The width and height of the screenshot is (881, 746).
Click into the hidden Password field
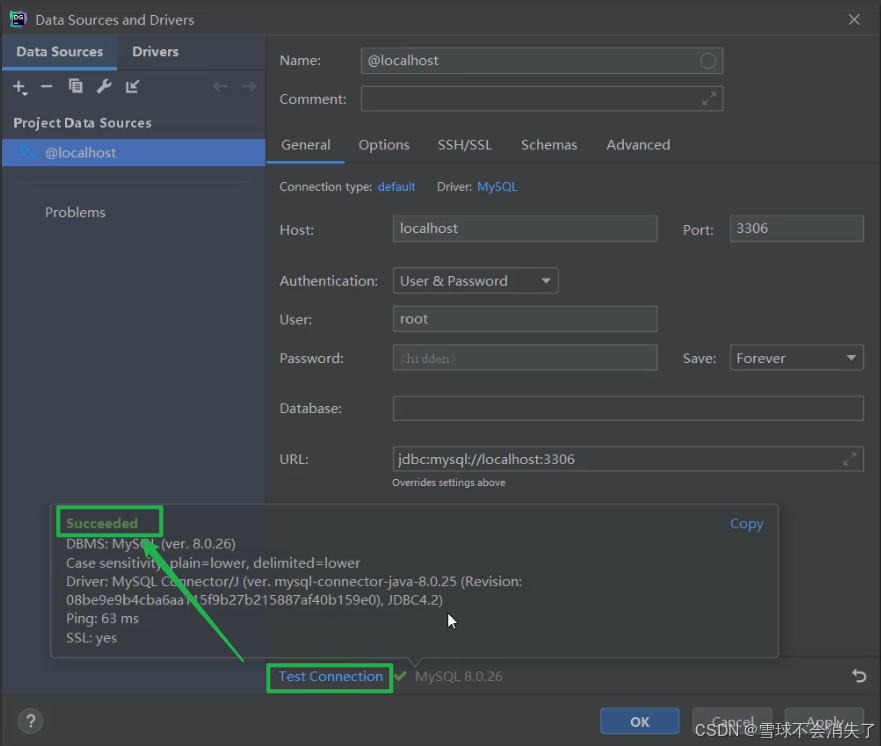[x=525, y=358]
